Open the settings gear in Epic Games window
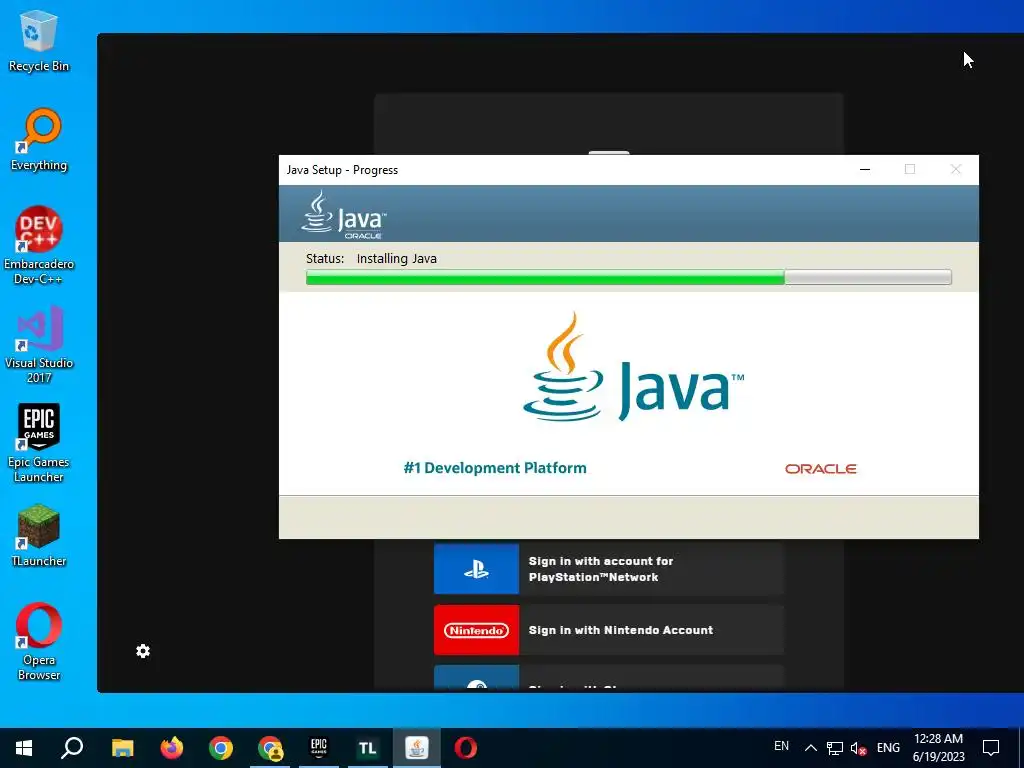This screenshot has width=1024, height=768. (143, 651)
